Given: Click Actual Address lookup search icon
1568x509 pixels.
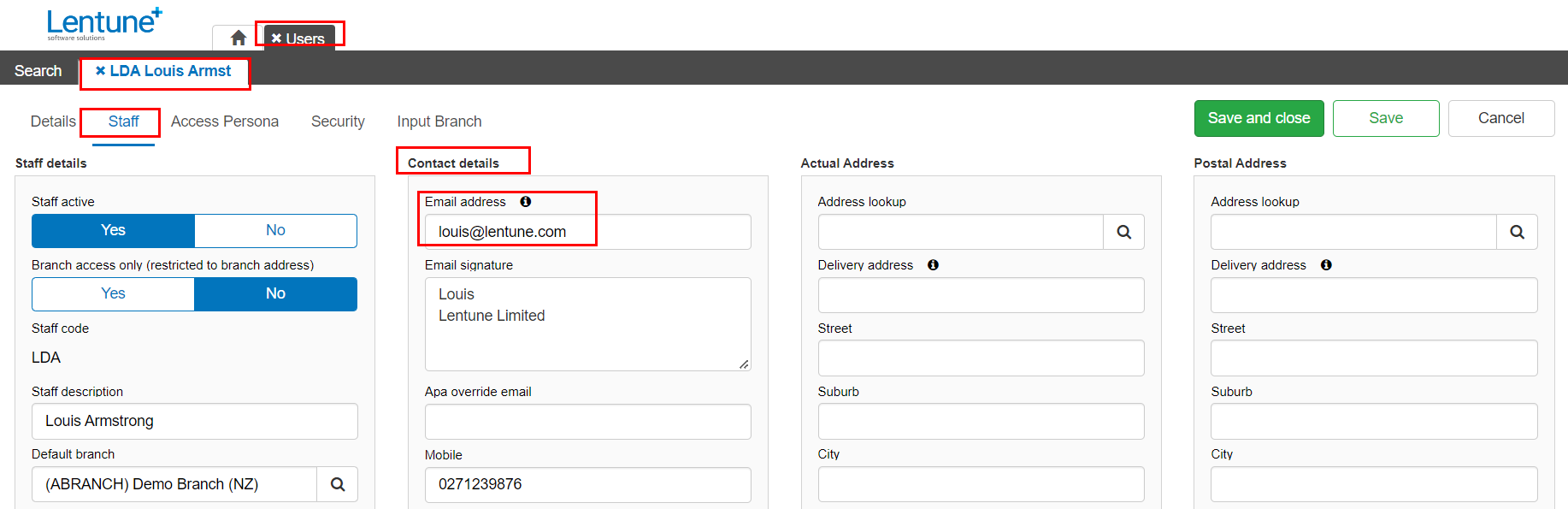Looking at the screenshot, I should tap(1123, 232).
